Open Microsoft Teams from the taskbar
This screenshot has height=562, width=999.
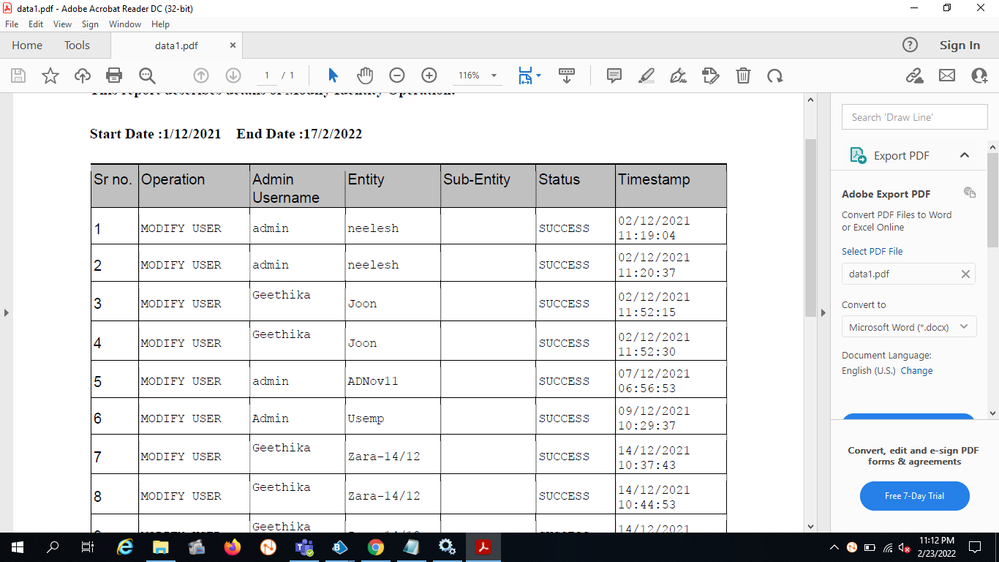[x=304, y=547]
